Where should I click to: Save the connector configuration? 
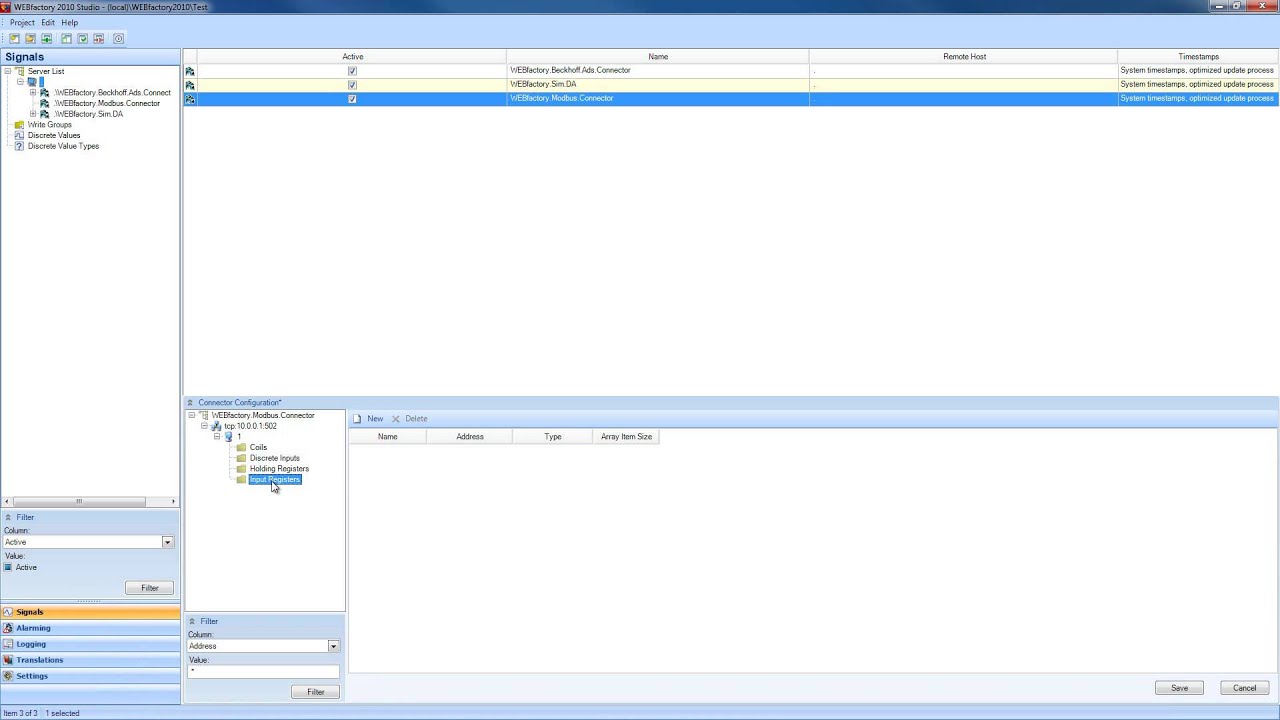pos(1179,688)
